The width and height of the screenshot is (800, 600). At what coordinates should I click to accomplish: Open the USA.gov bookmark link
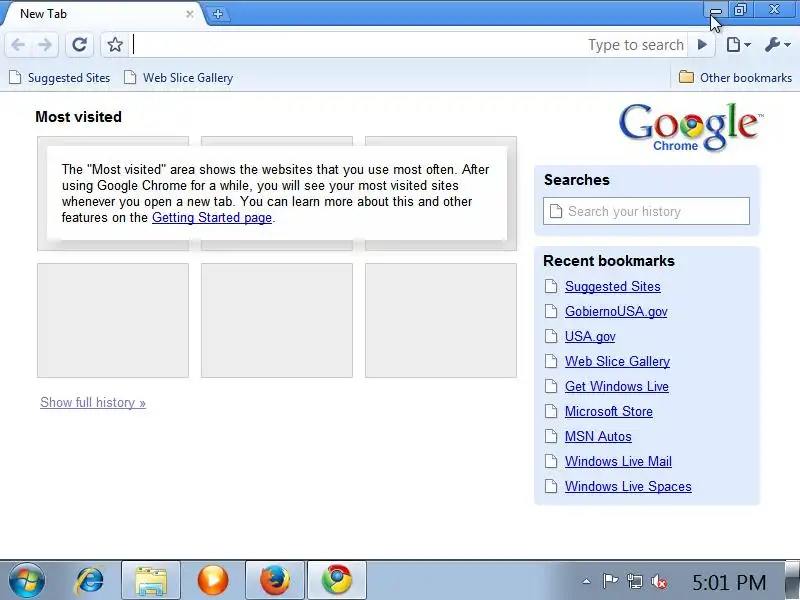pos(590,336)
